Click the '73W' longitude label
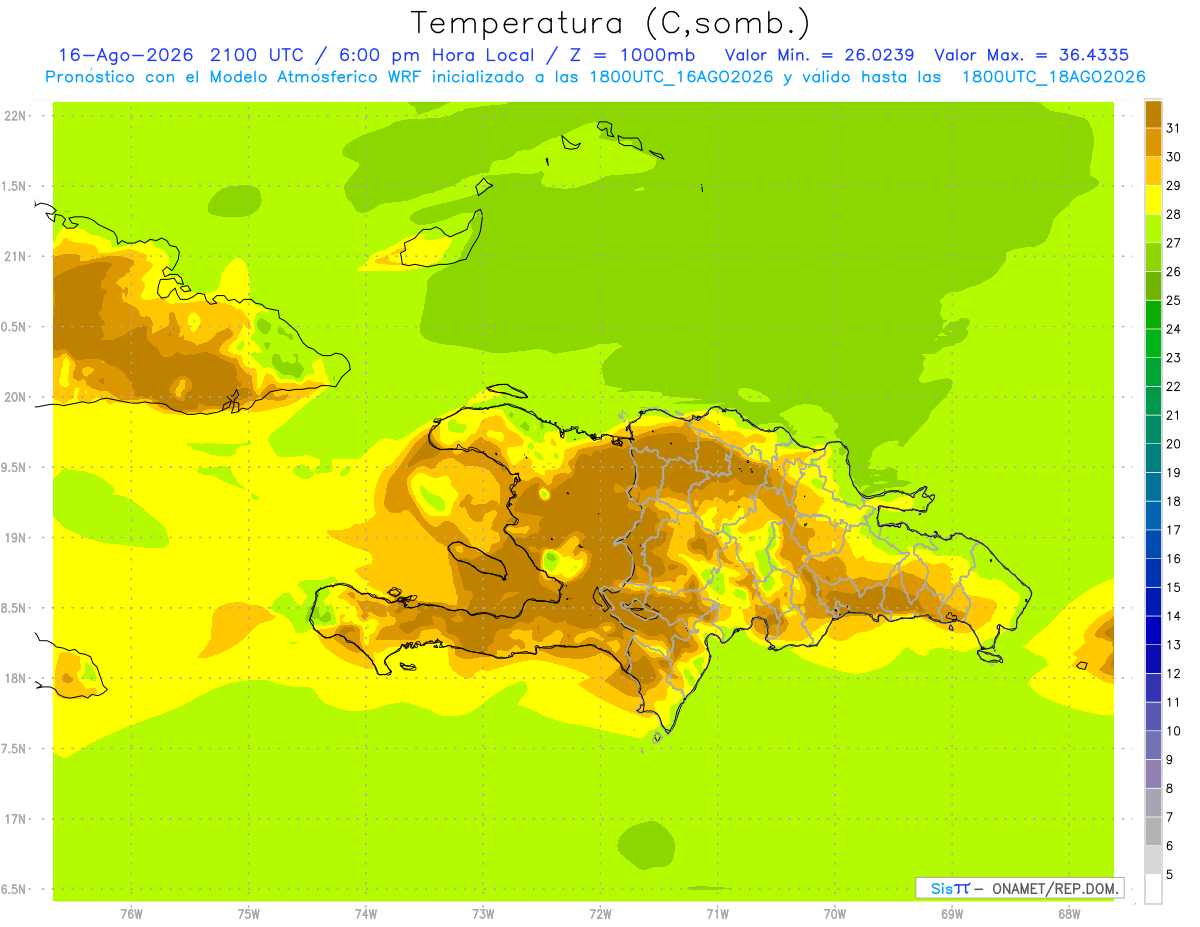Screen dimensions: 1200x927 pos(483,913)
